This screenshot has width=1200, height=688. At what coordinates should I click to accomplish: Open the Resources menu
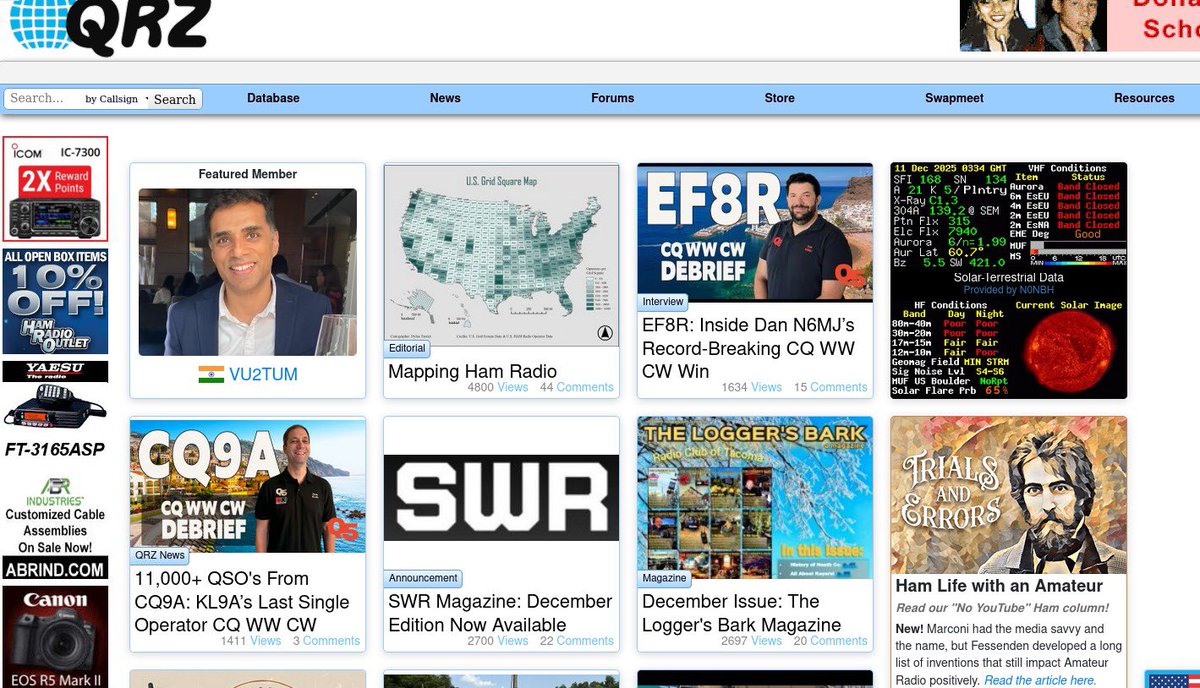point(1144,98)
